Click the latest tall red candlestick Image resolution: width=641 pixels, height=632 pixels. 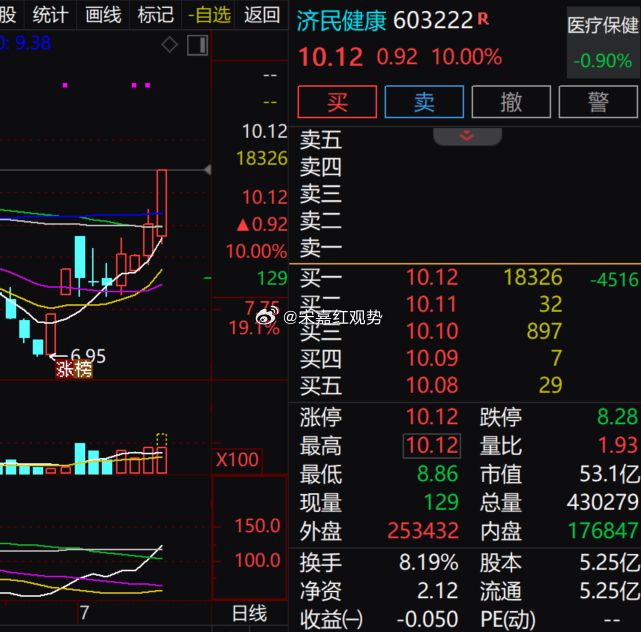[161, 203]
